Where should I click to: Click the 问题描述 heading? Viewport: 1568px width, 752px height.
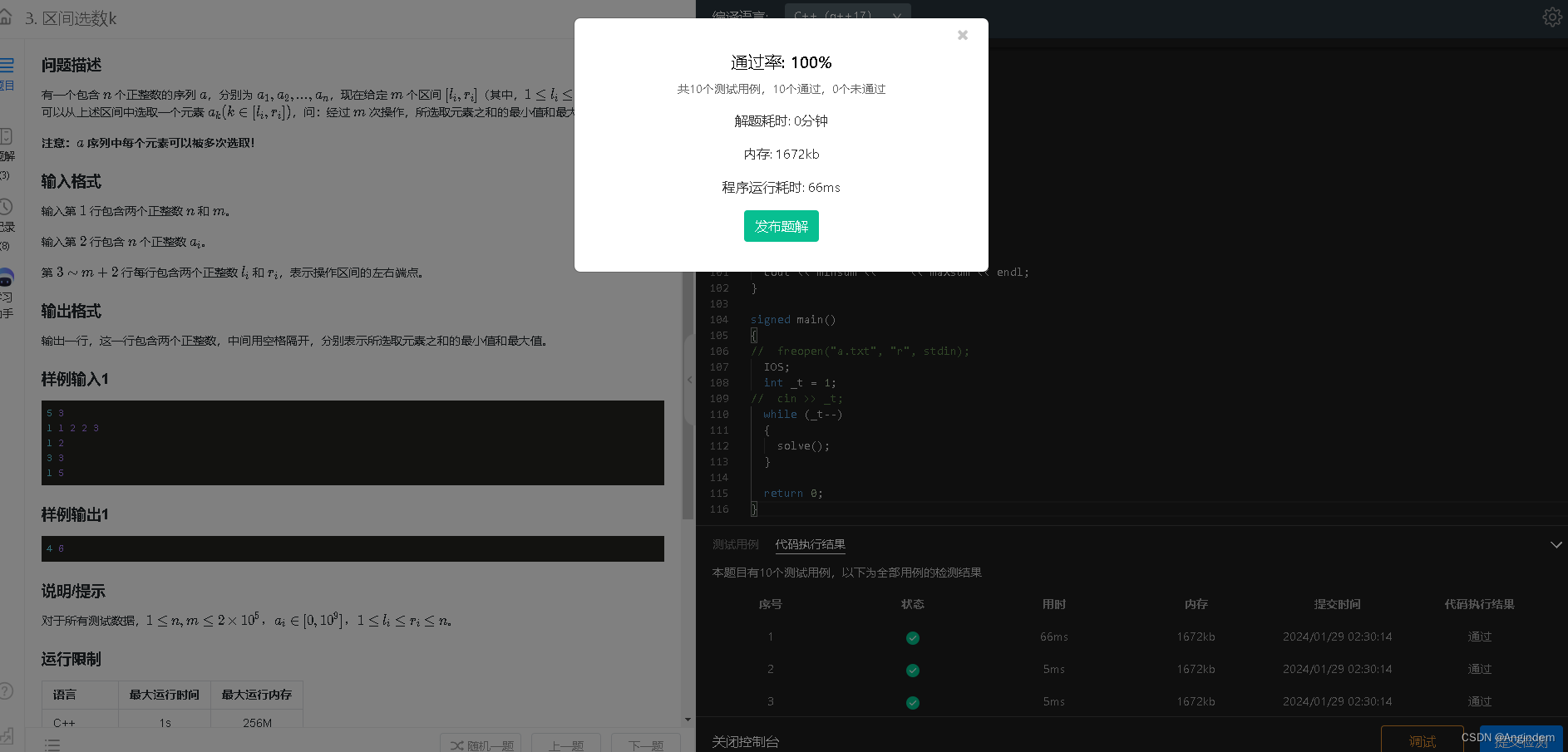pos(71,65)
